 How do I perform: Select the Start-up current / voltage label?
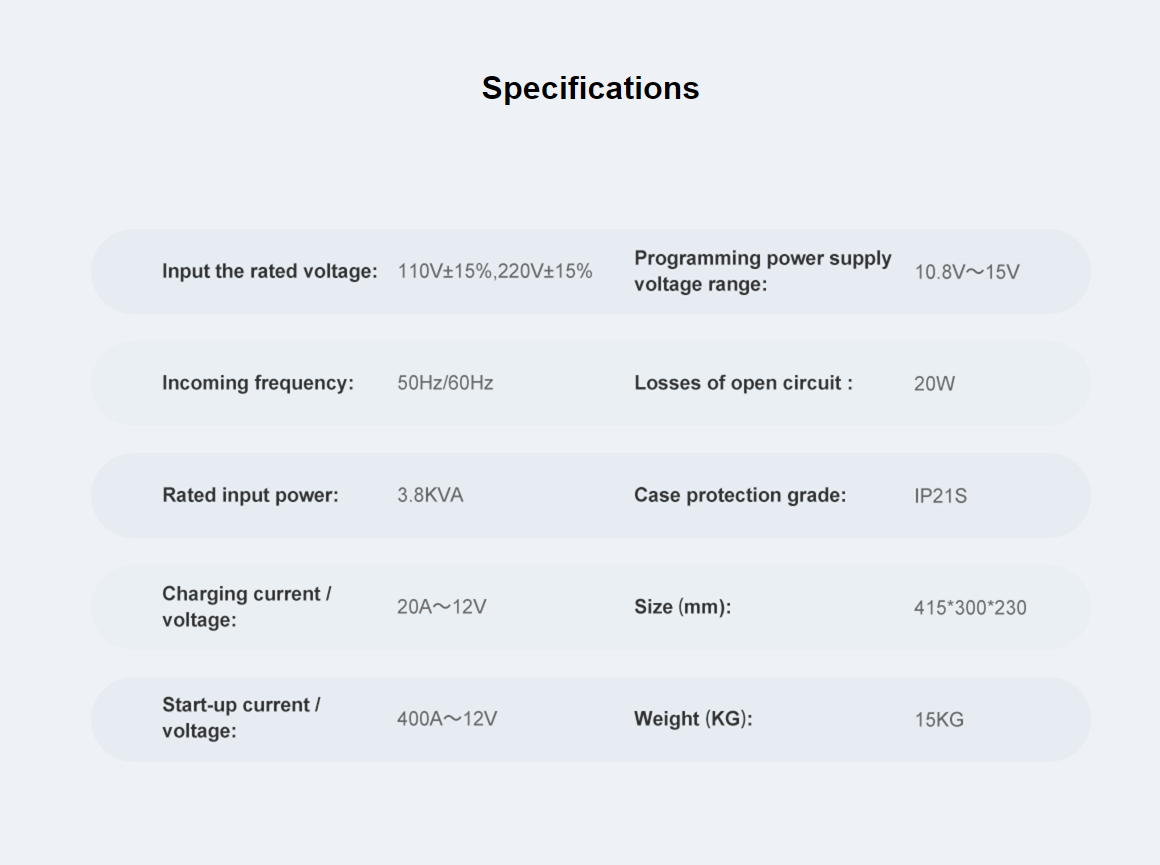[x=241, y=718]
